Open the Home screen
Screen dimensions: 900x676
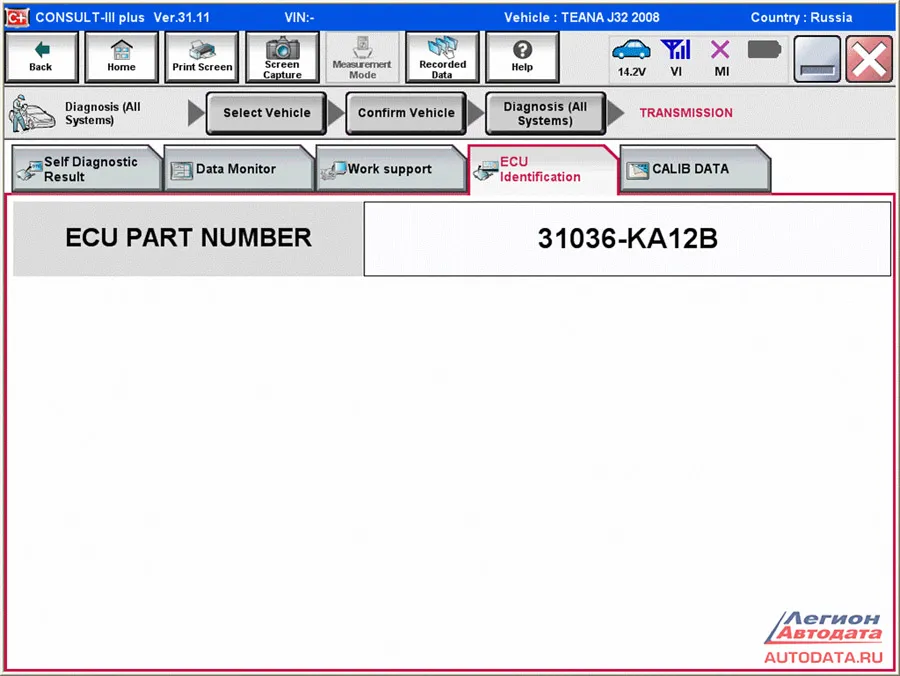[121, 57]
